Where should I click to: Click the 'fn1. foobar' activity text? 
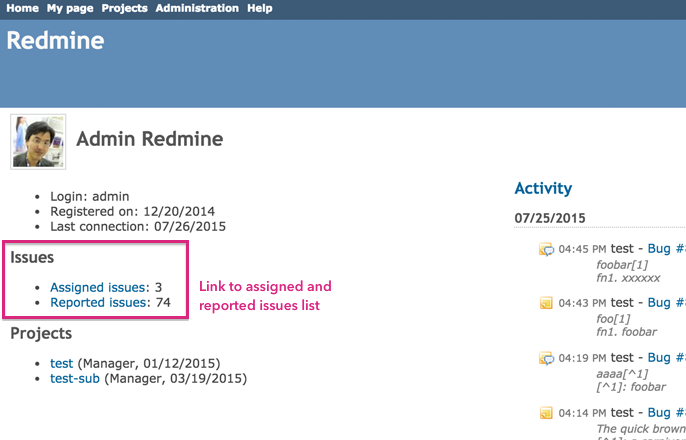pyautogui.click(x=626, y=332)
